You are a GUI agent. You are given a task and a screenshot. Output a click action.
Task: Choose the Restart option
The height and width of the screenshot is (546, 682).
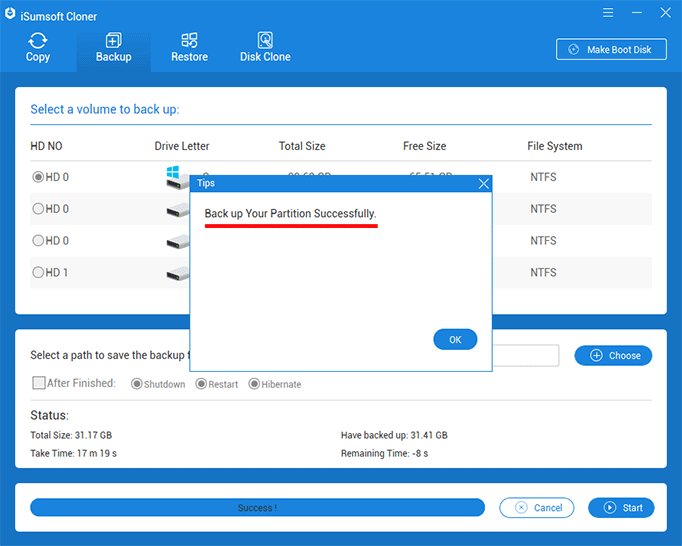point(201,384)
